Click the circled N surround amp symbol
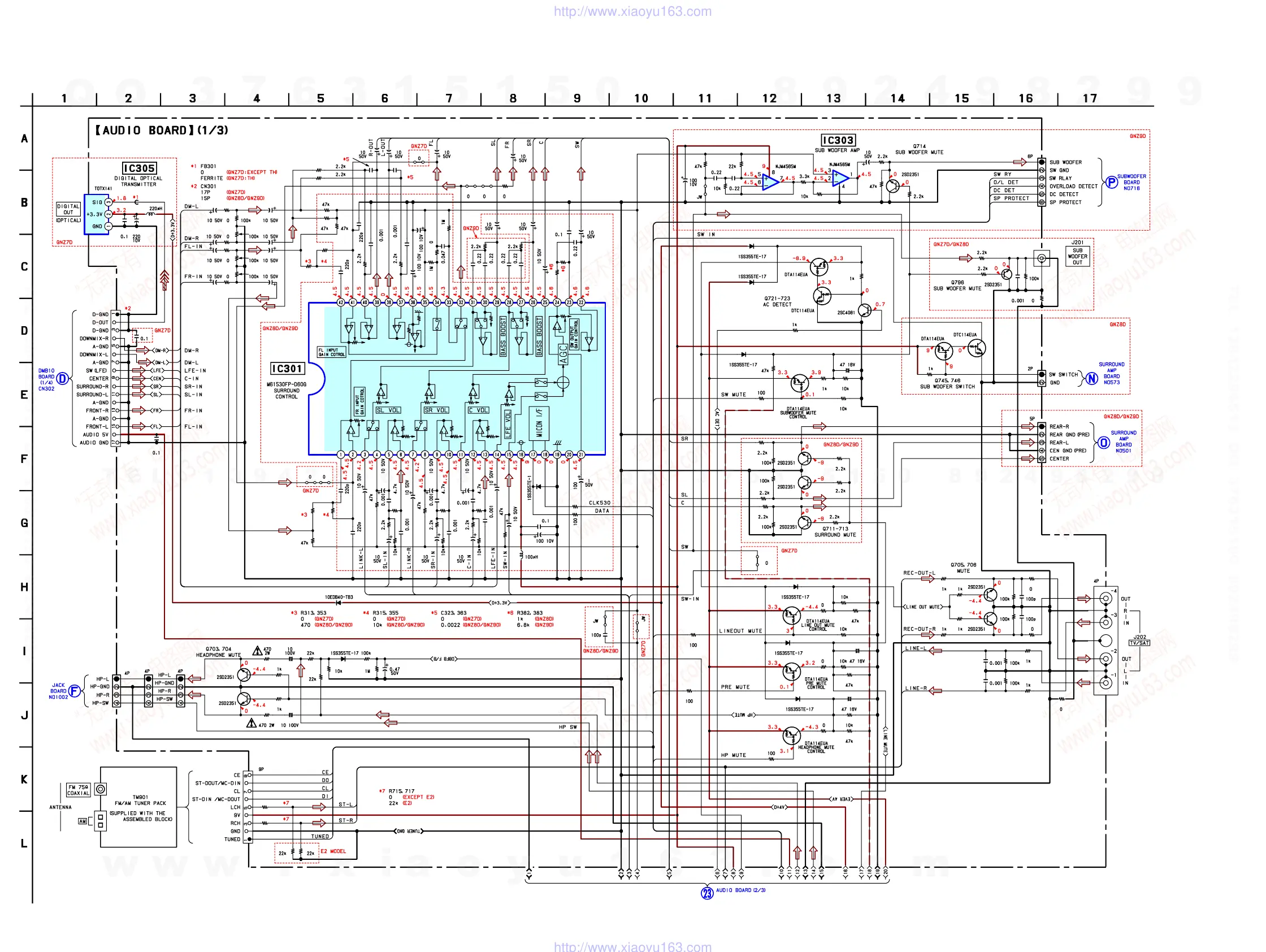The image size is (1266, 952). pyautogui.click(x=1092, y=378)
